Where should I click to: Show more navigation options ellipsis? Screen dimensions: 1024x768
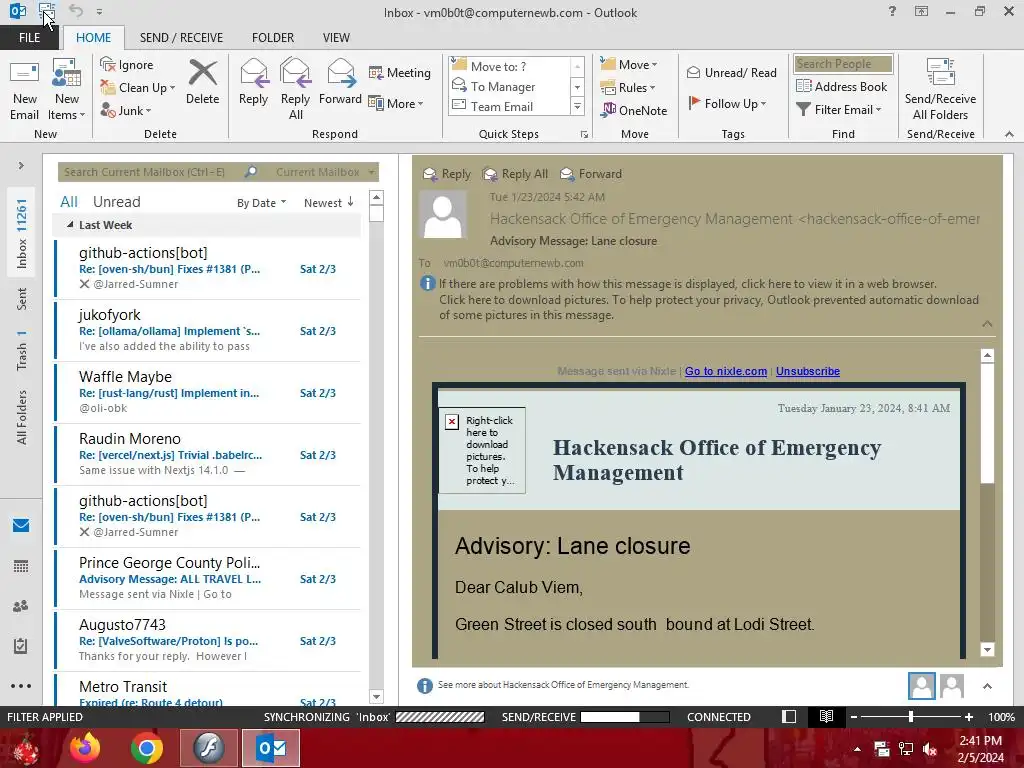[x=21, y=686]
